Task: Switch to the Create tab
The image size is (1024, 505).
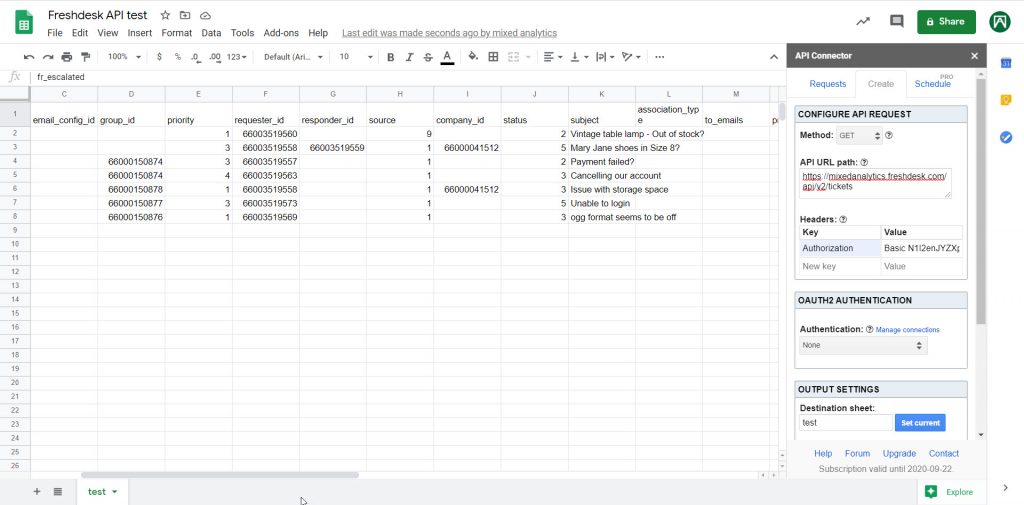Action: click(880, 84)
